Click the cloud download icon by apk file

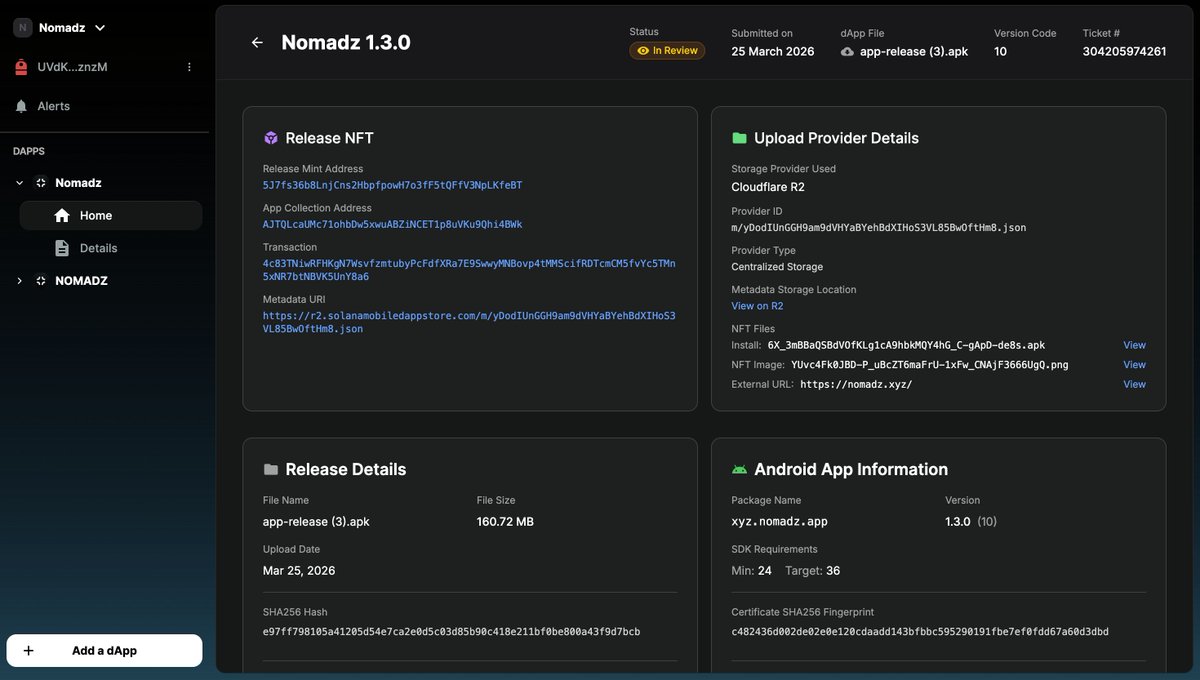pos(847,51)
